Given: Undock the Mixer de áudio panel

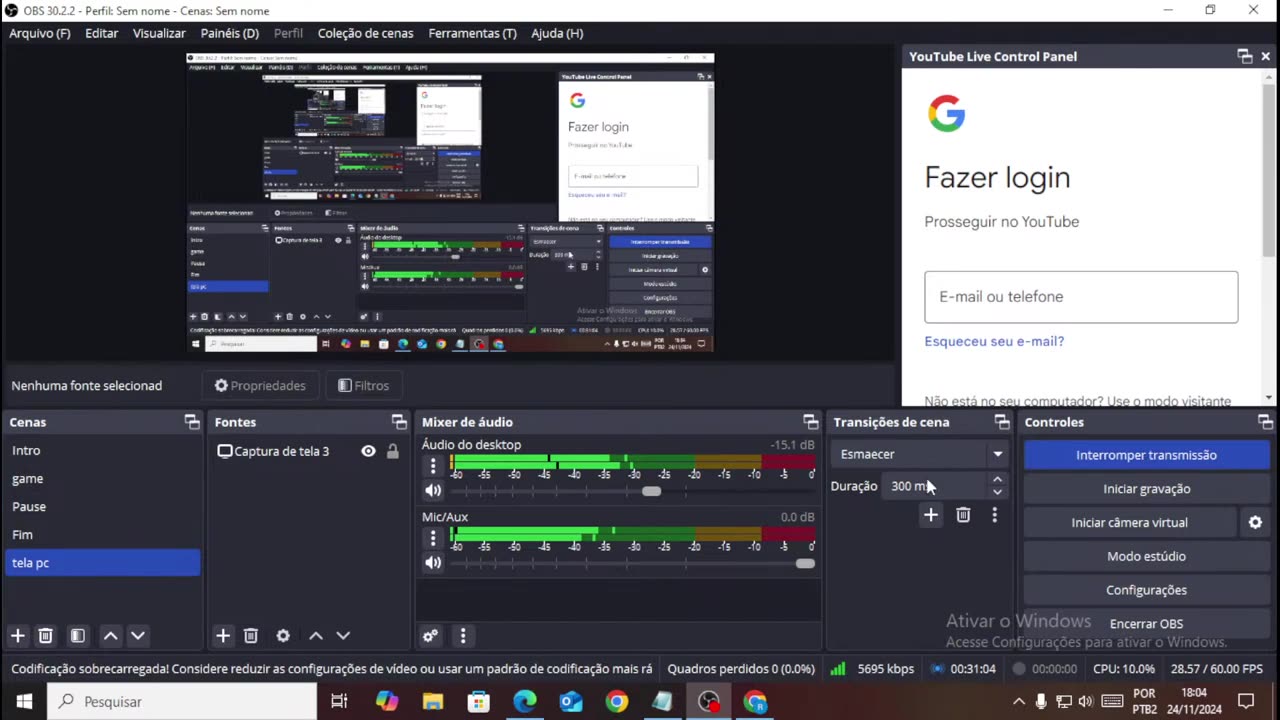Looking at the screenshot, I should point(811,422).
